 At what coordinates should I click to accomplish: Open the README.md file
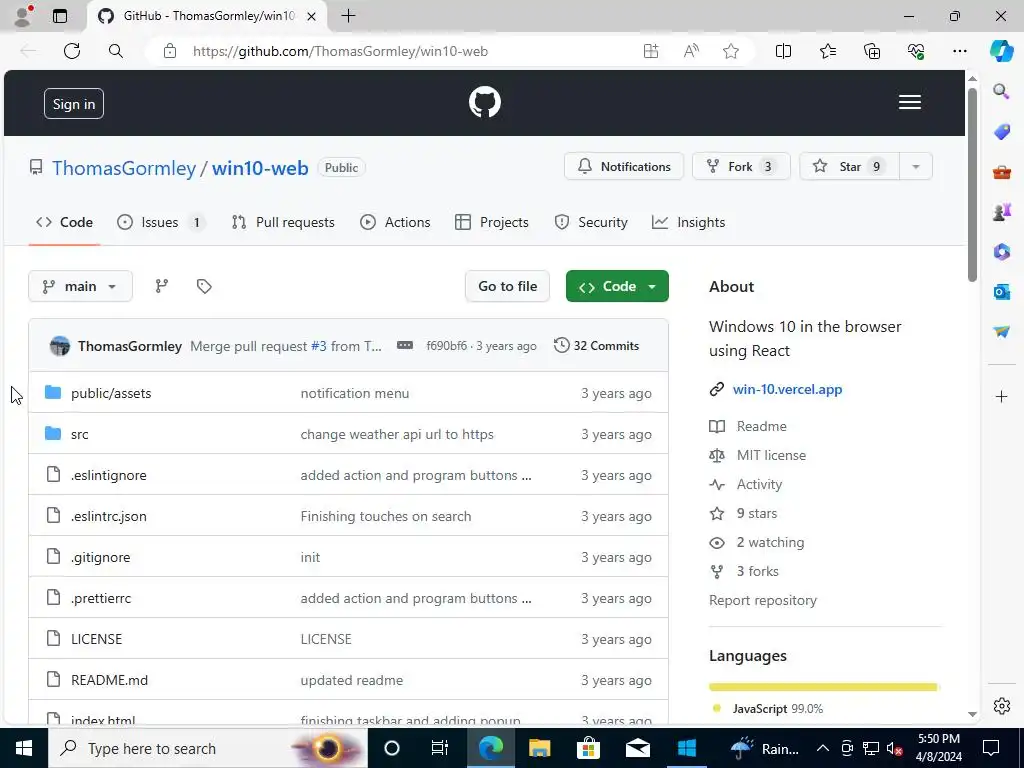coord(109,680)
